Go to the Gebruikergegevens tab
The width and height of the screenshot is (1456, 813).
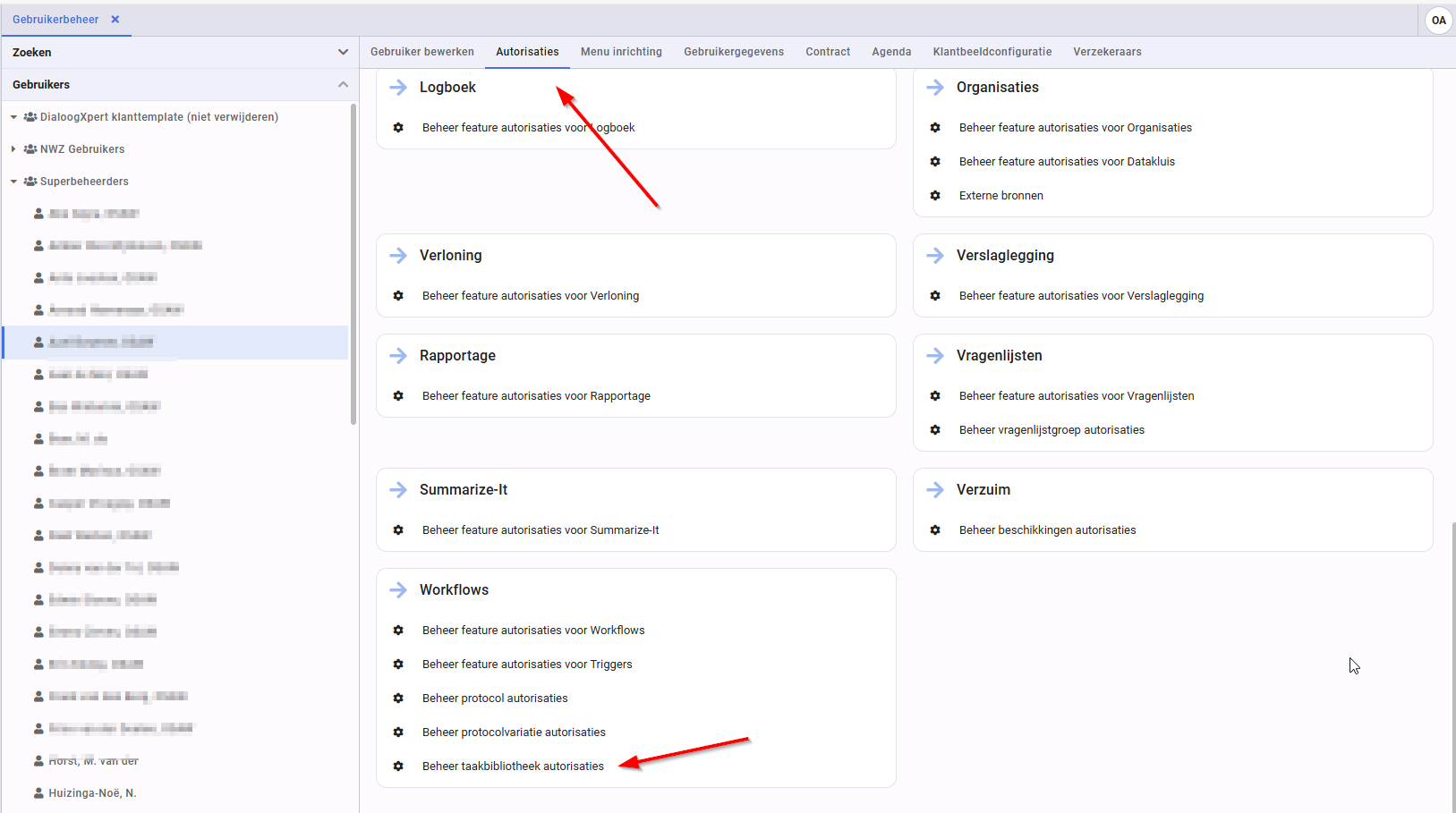(x=734, y=52)
